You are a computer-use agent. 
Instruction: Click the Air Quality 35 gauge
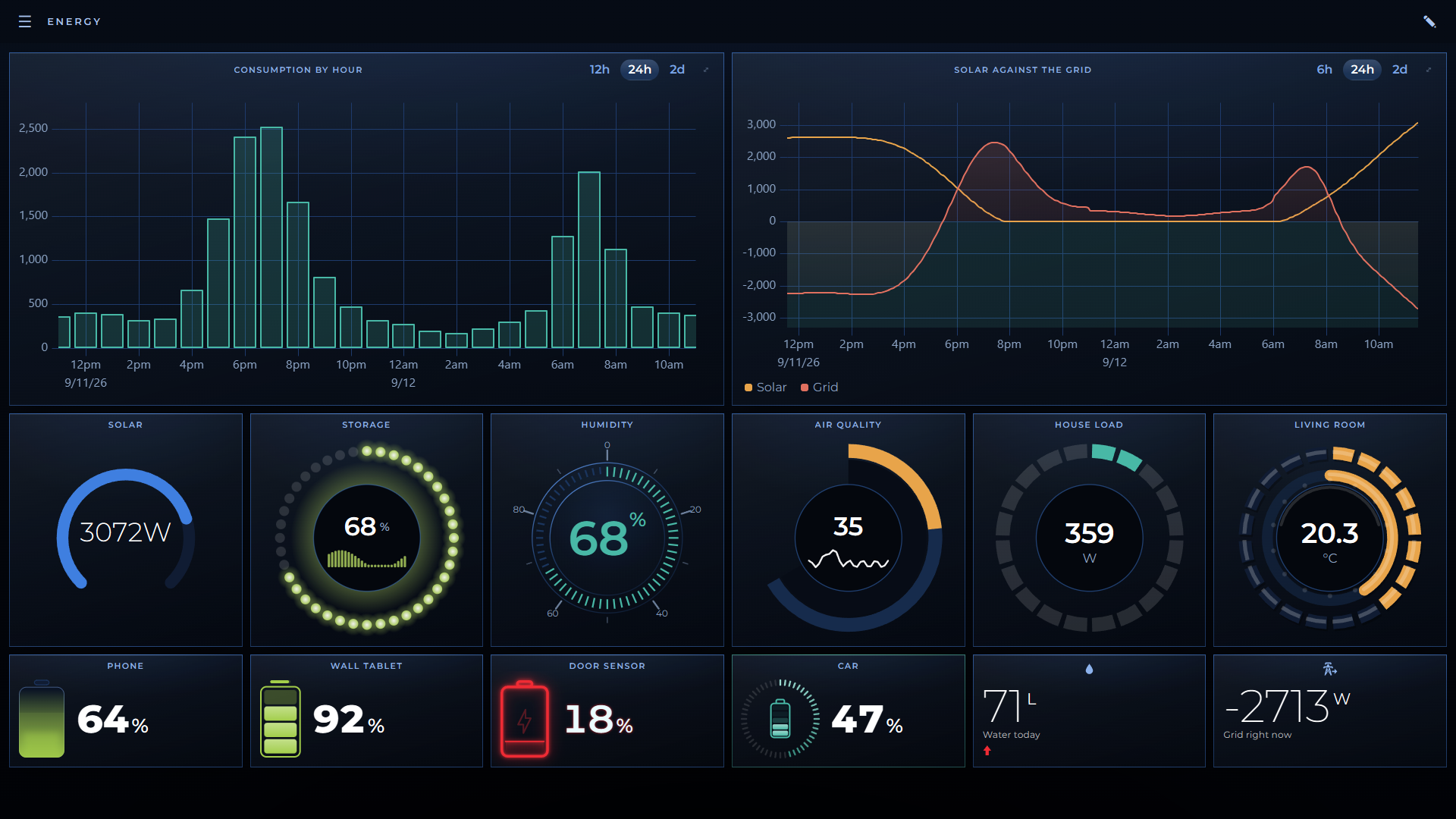coord(849,538)
